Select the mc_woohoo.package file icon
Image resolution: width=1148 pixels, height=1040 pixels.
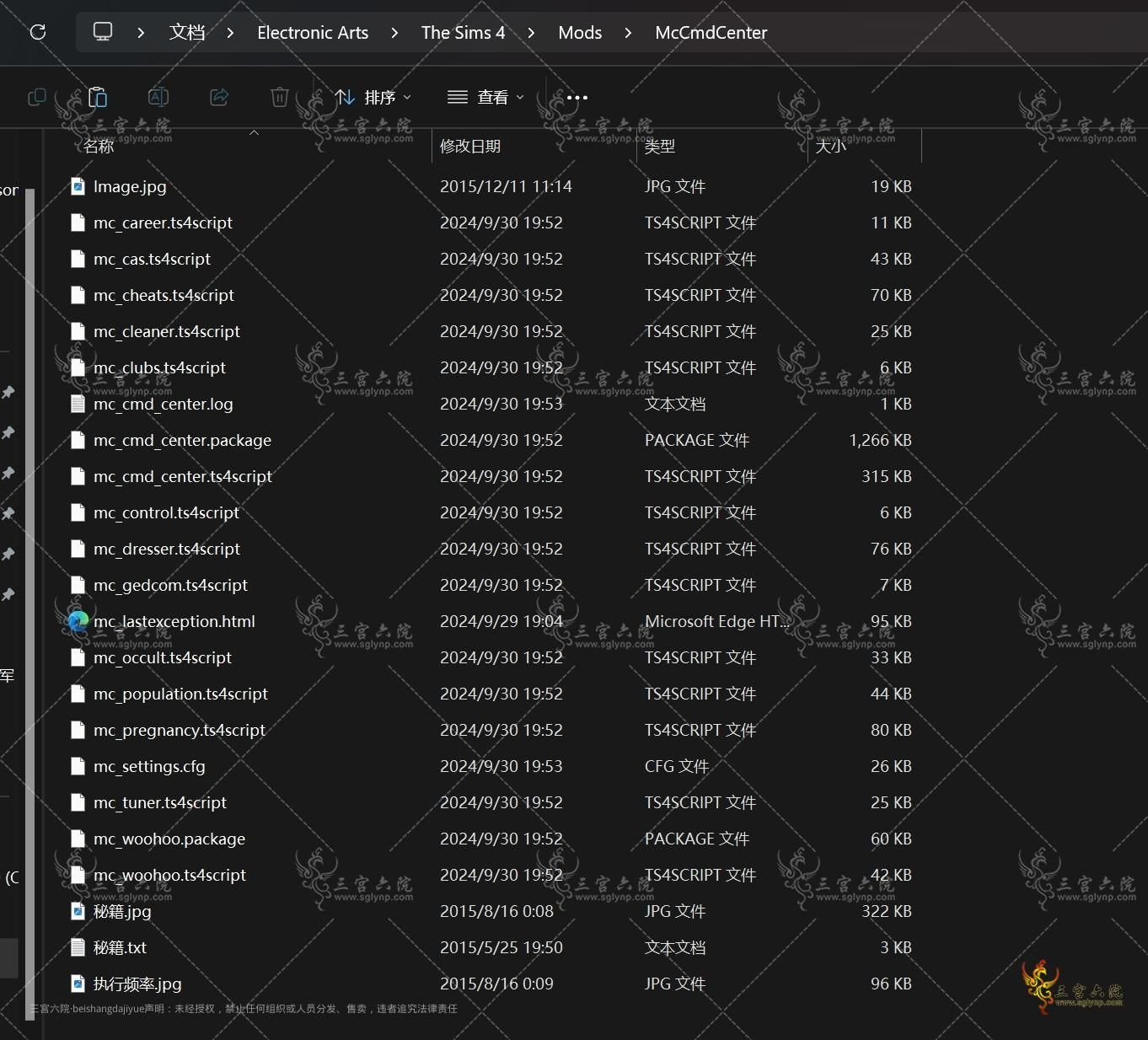(x=78, y=839)
